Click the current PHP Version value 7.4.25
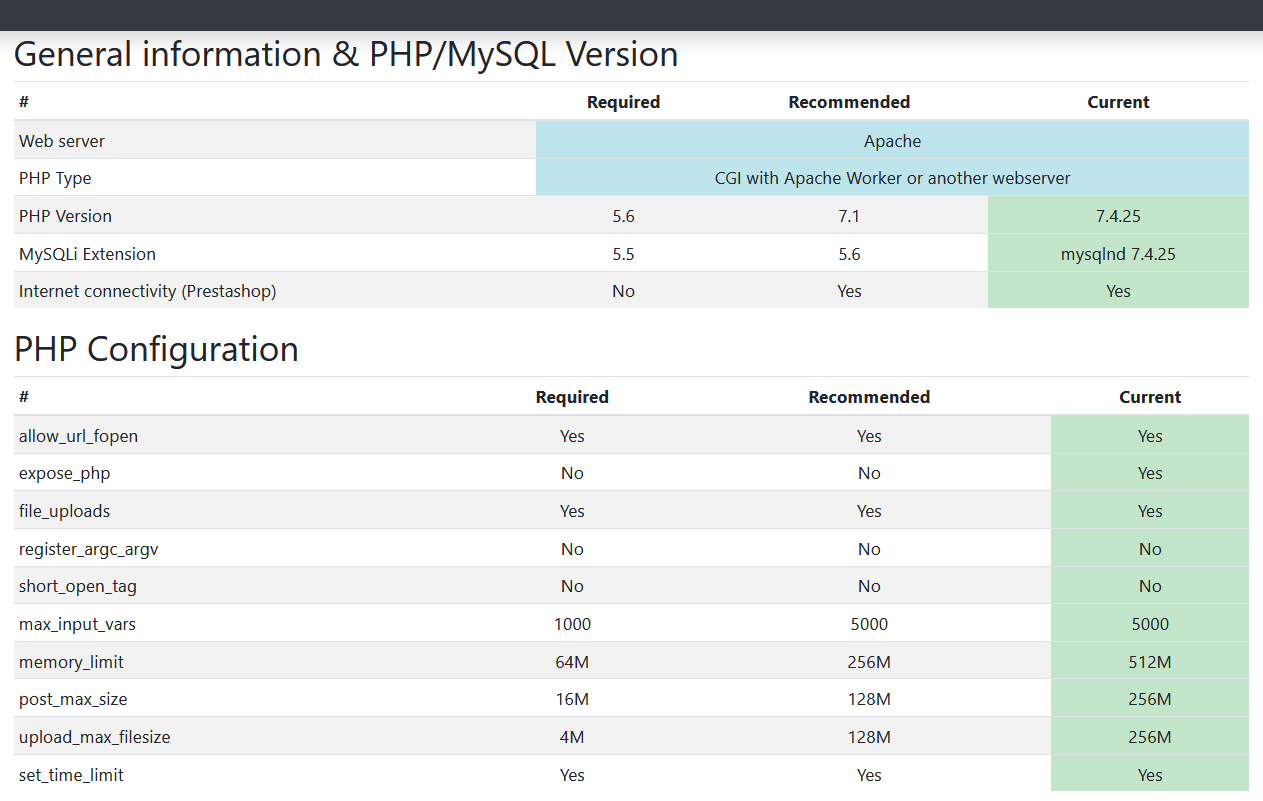 click(1118, 216)
